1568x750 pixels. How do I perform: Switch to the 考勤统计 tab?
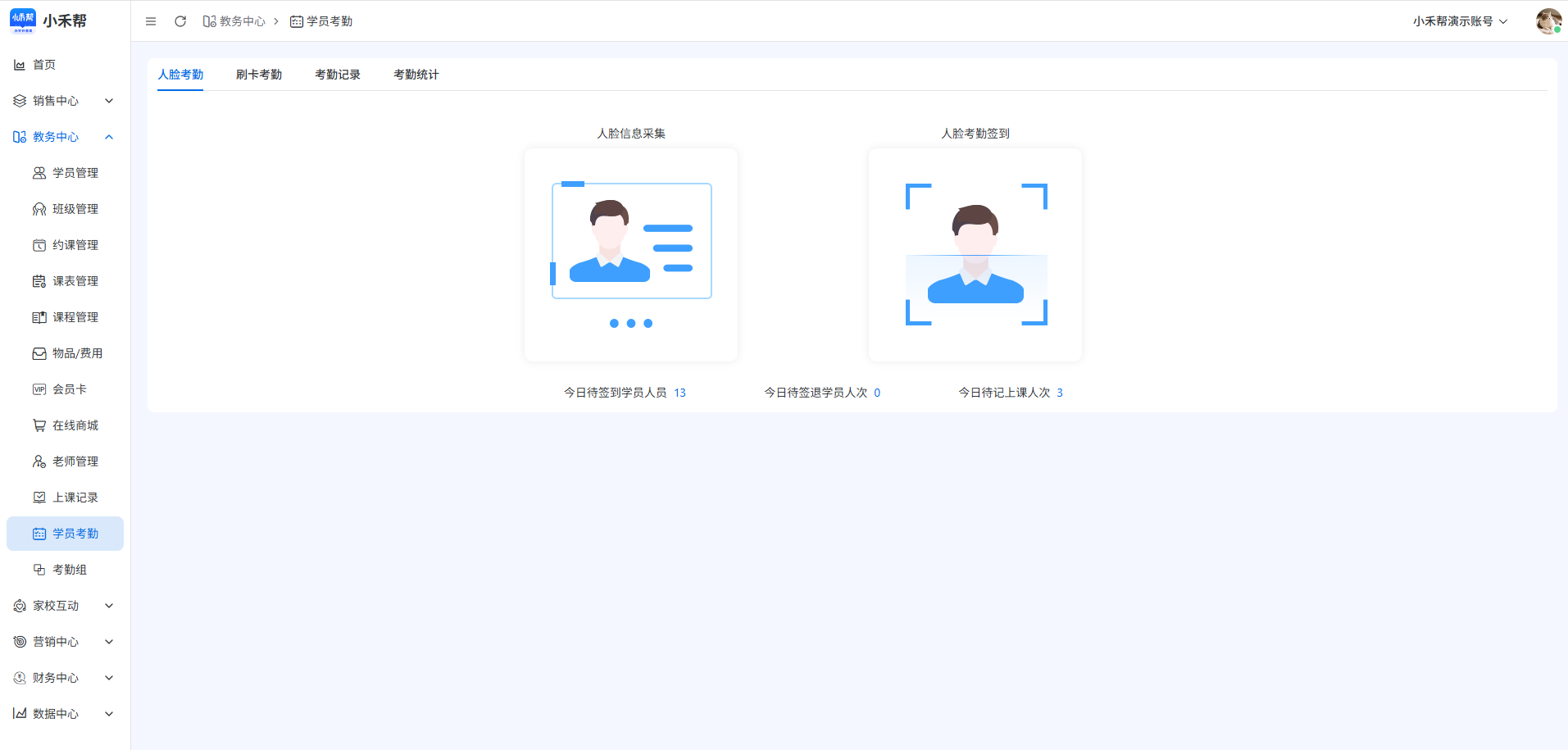coord(416,75)
